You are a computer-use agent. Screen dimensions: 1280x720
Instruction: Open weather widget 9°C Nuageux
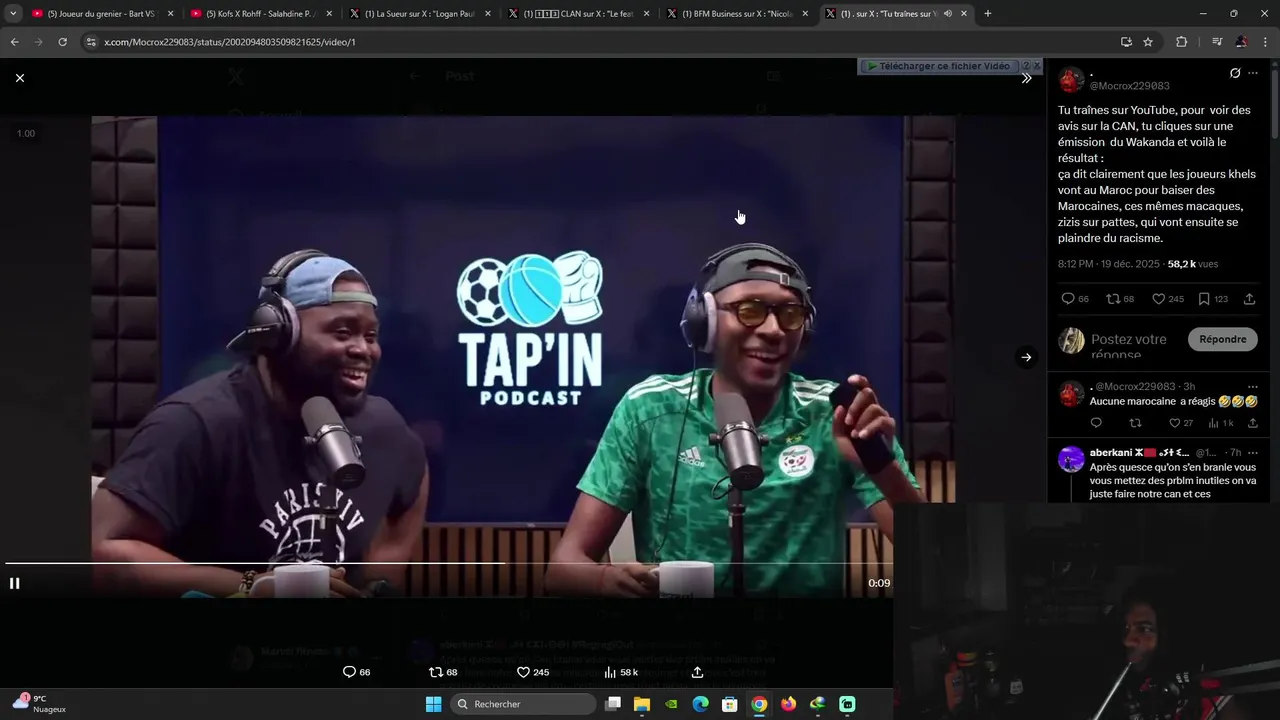pos(40,703)
